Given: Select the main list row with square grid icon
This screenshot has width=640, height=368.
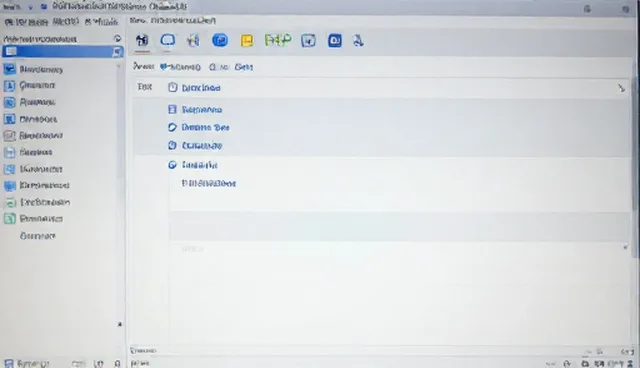Looking at the screenshot, I should point(381,109).
